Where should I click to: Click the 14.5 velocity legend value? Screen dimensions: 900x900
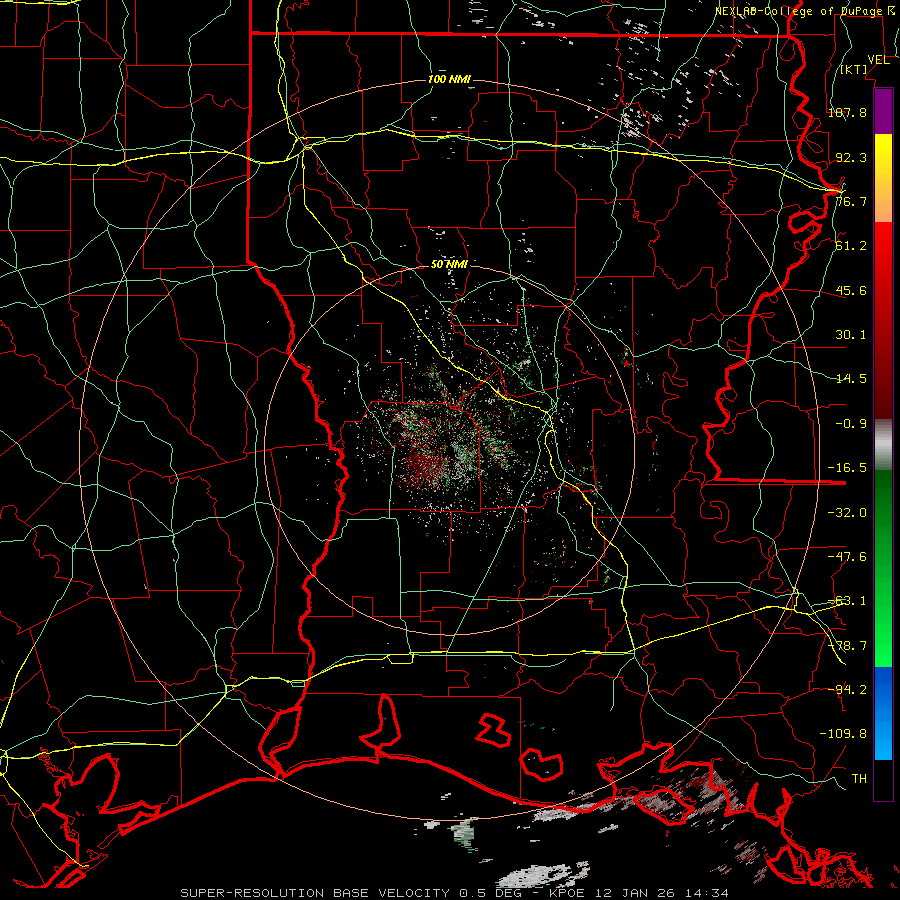851,379
